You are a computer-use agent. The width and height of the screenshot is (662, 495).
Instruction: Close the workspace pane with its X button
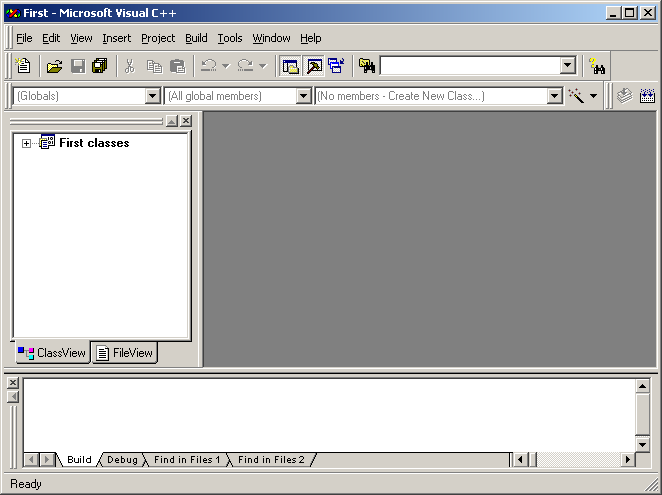tap(186, 121)
